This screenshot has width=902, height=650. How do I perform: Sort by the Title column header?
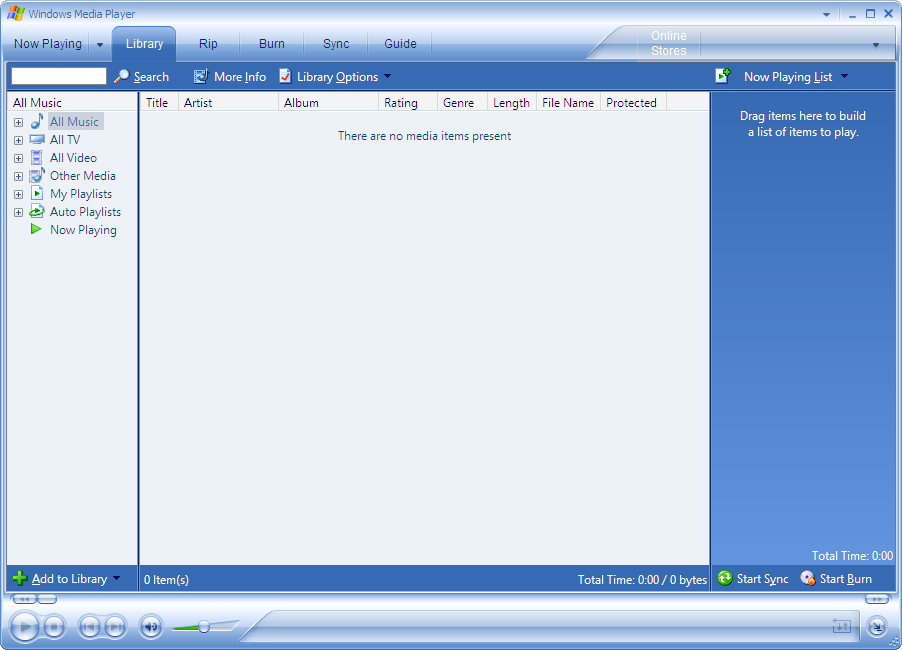[x=159, y=102]
